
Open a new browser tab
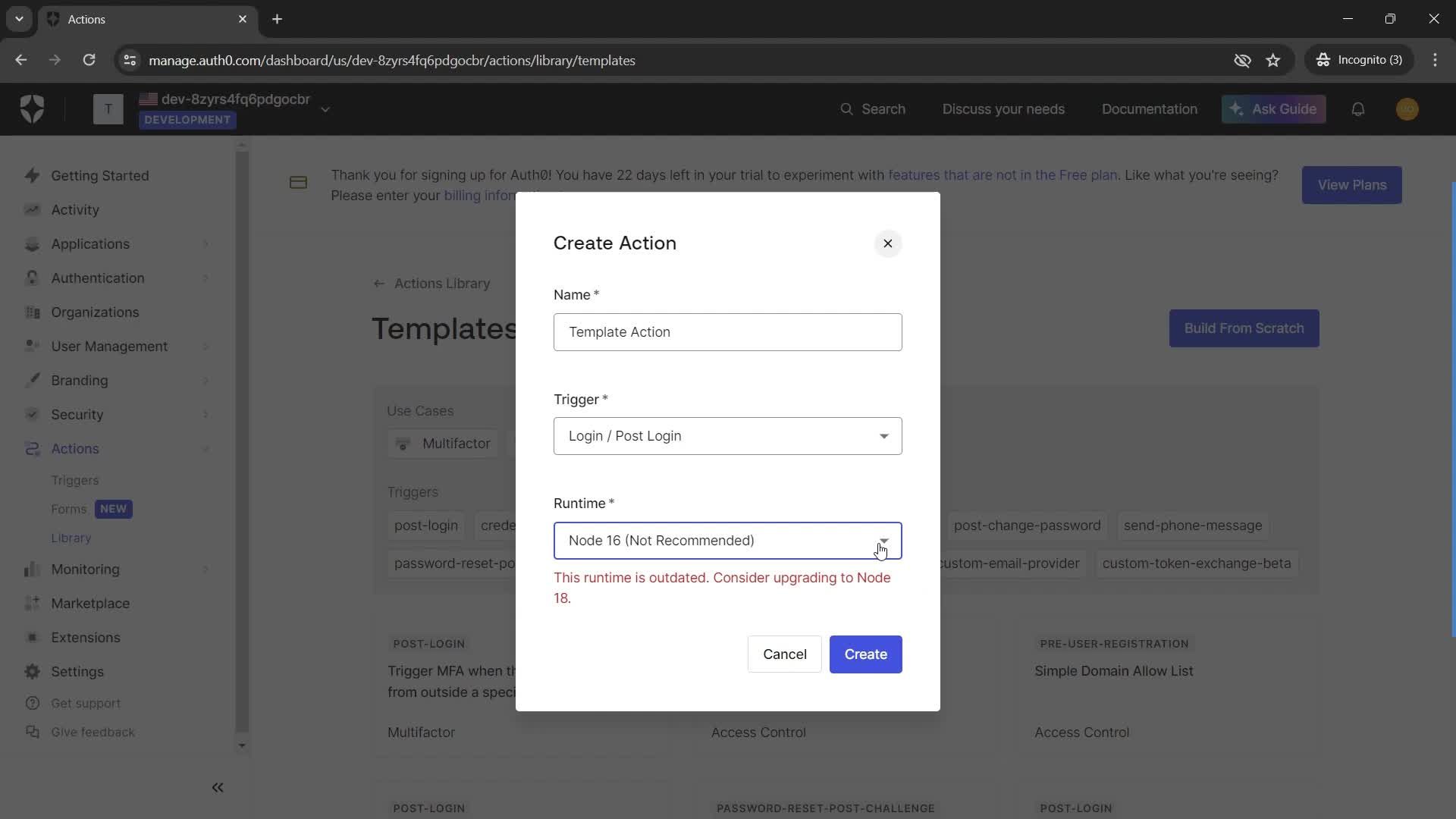point(277,19)
